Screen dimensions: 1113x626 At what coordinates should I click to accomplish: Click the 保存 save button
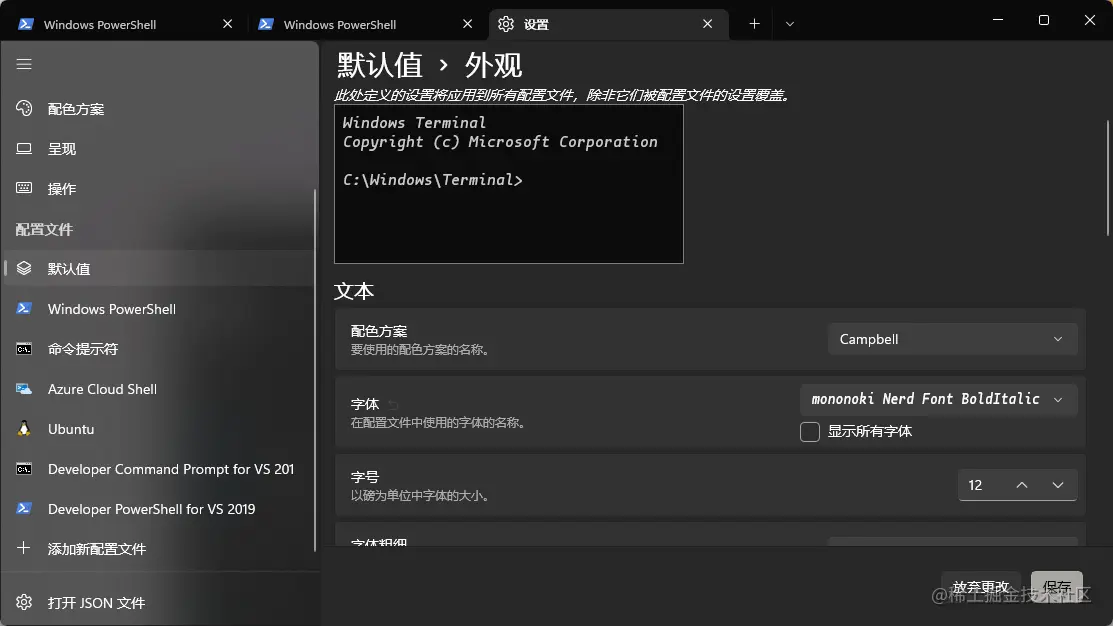(x=1057, y=587)
